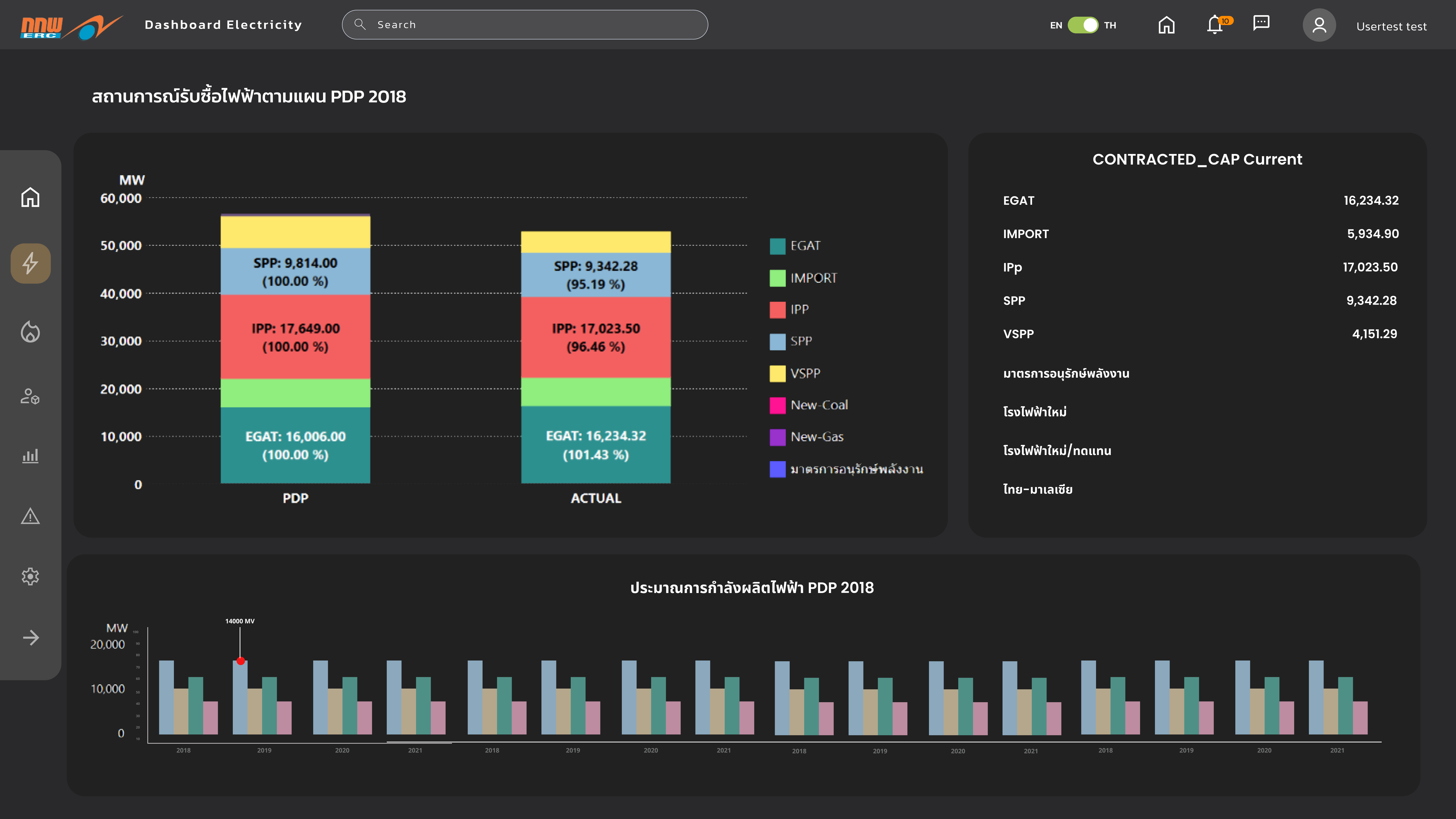Viewport: 1456px width, 819px height.
Task: Select the SPP row in CONTRACTED_CAP panel
Action: [1200, 301]
